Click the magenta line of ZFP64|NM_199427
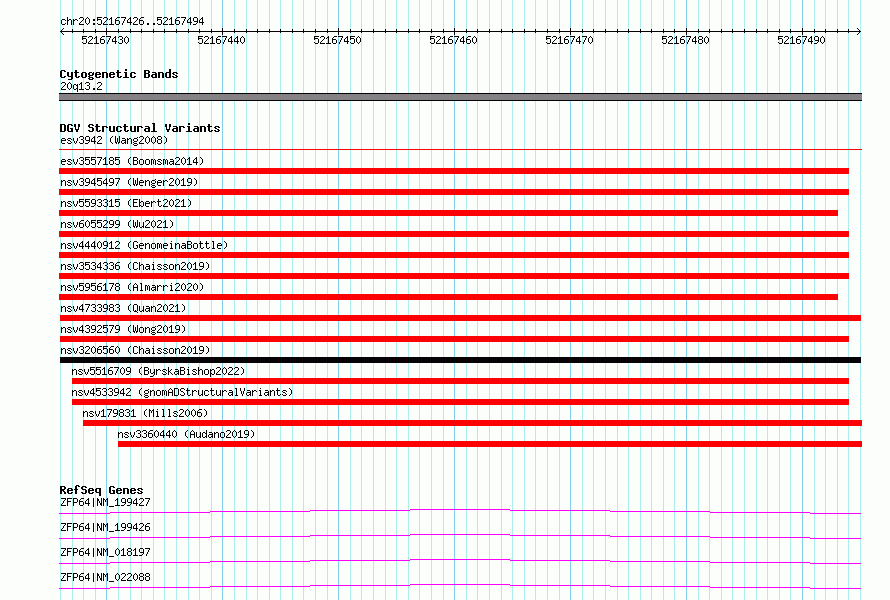 pyautogui.click(x=460, y=511)
